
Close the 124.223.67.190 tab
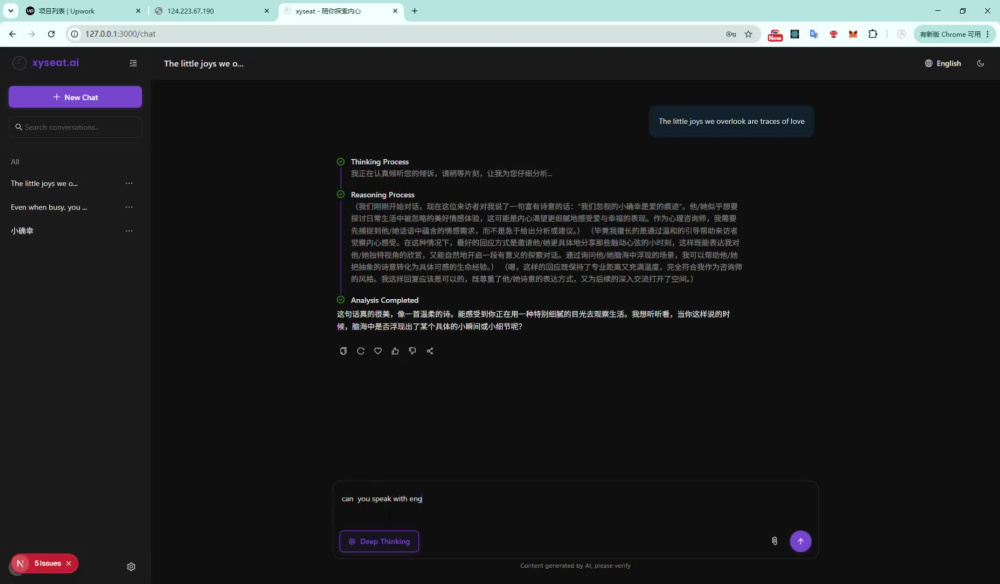267,11
